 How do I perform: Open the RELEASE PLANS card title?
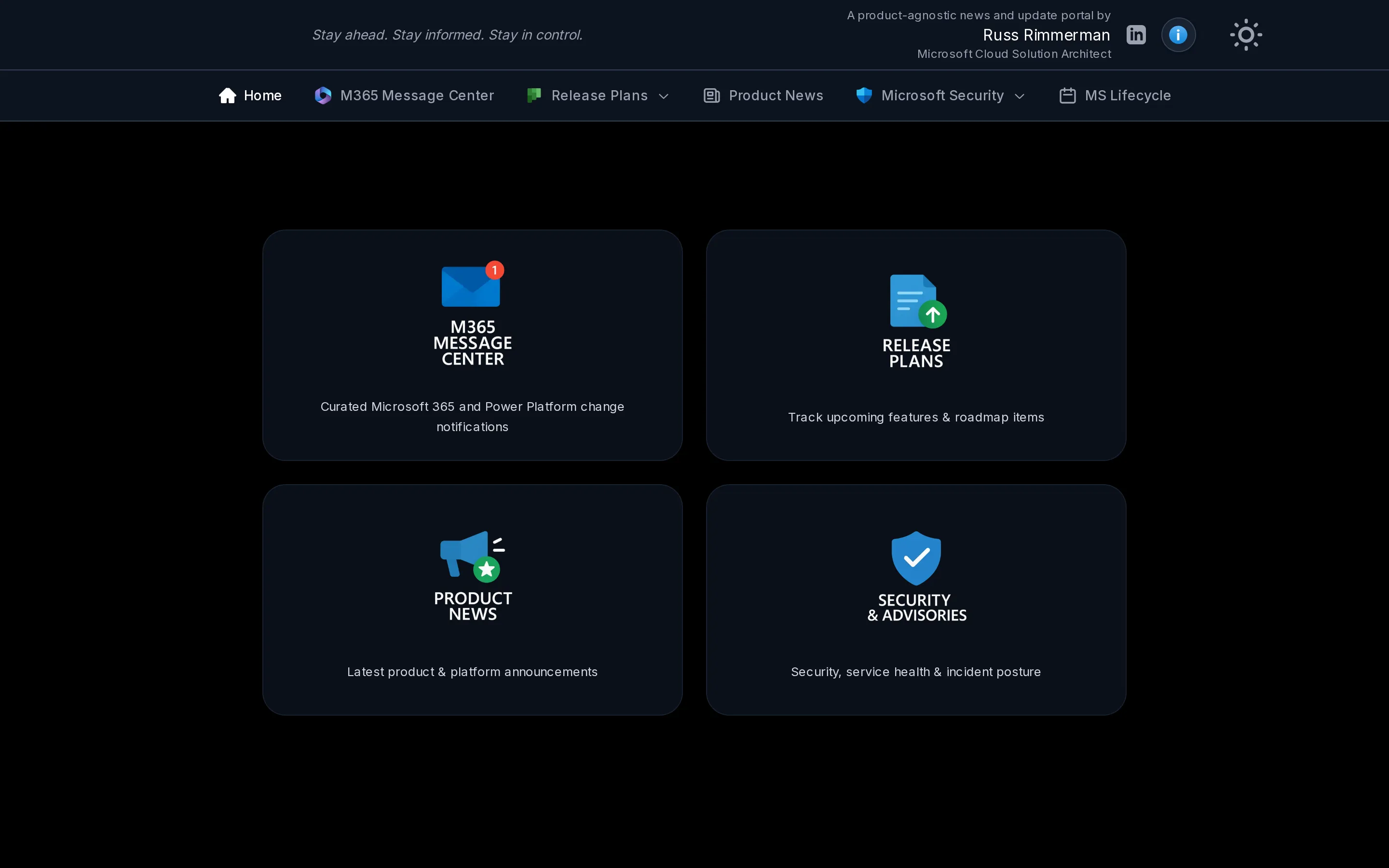tap(916, 353)
